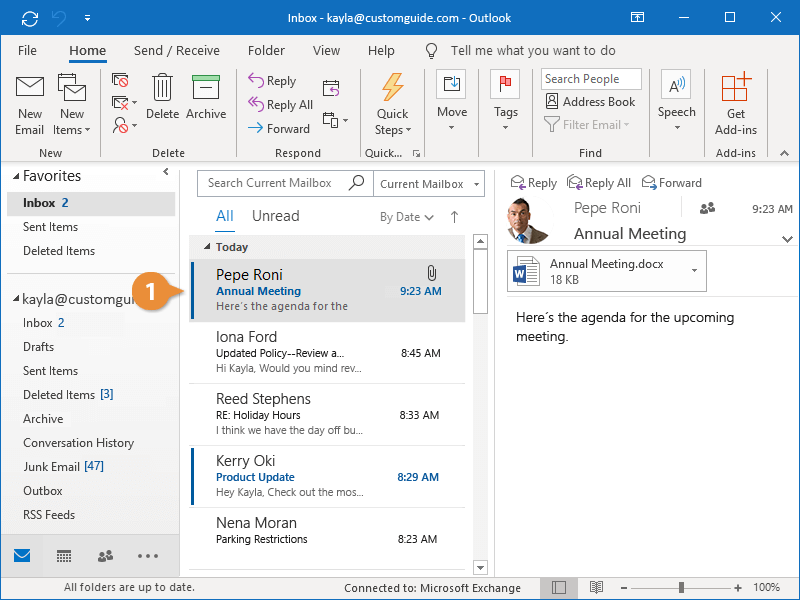The width and height of the screenshot is (800, 600).
Task: Create a New Email
Action: 30,106
